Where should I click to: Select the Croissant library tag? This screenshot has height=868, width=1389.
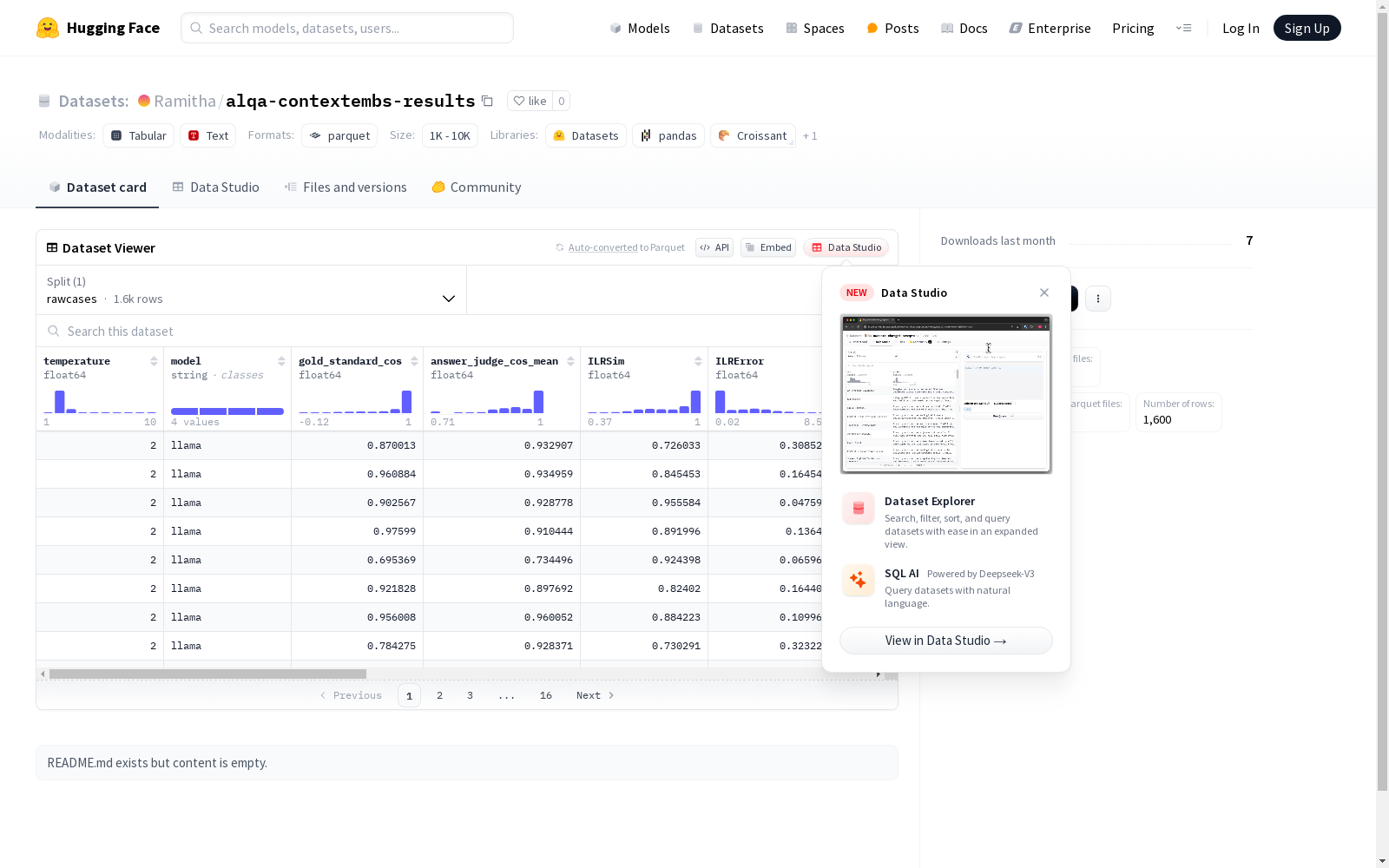(753, 135)
